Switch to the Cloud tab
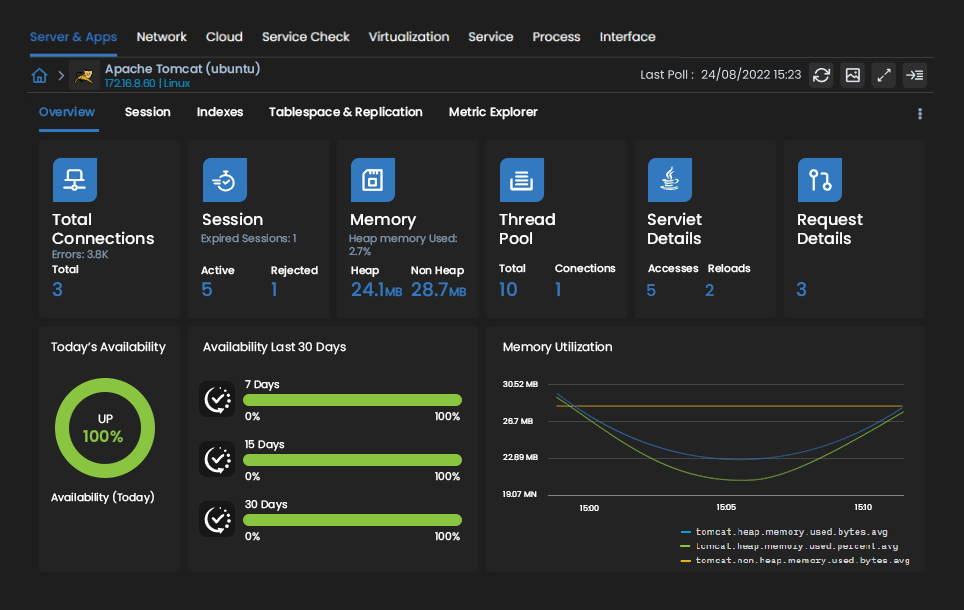 point(224,37)
